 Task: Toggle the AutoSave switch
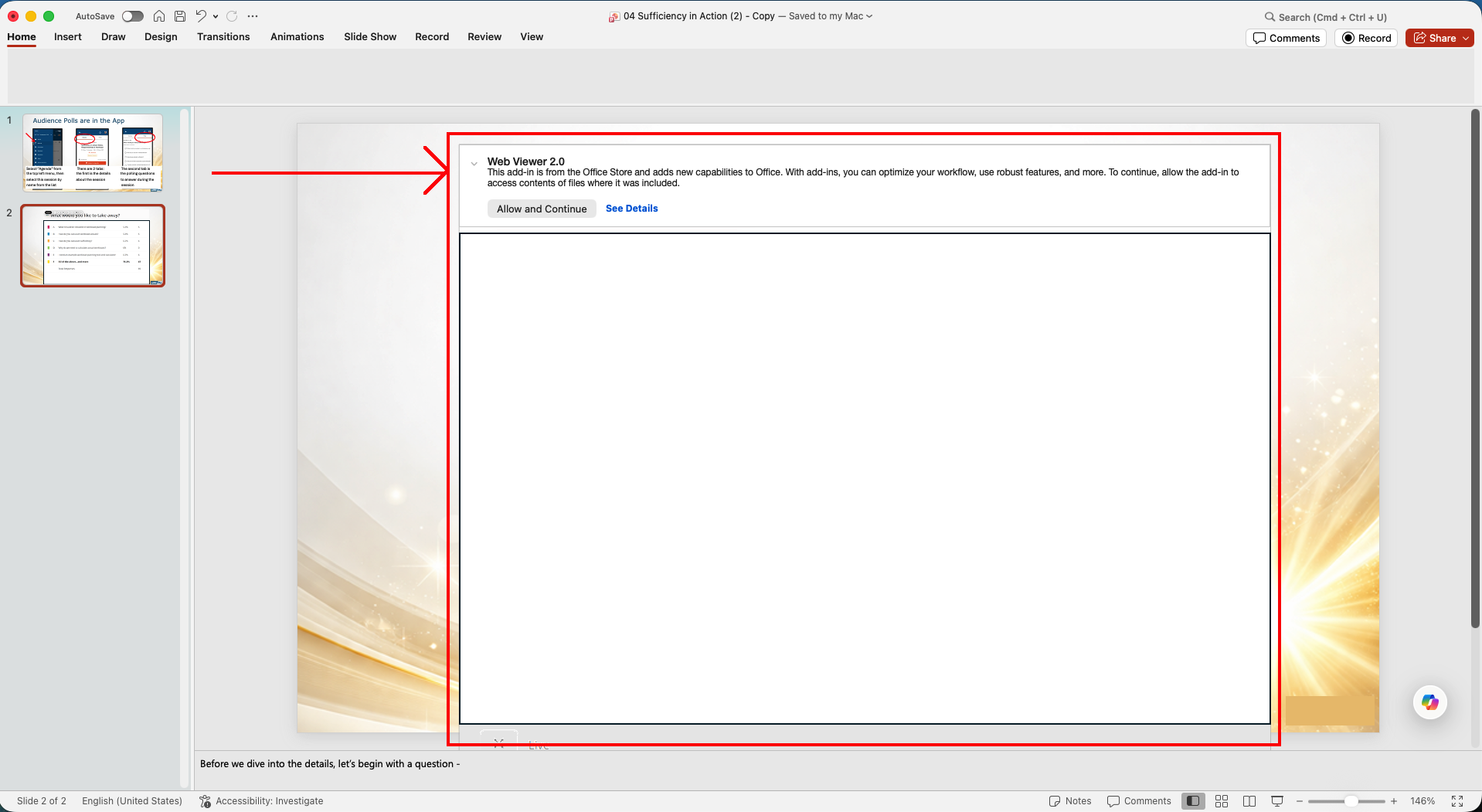[x=132, y=16]
